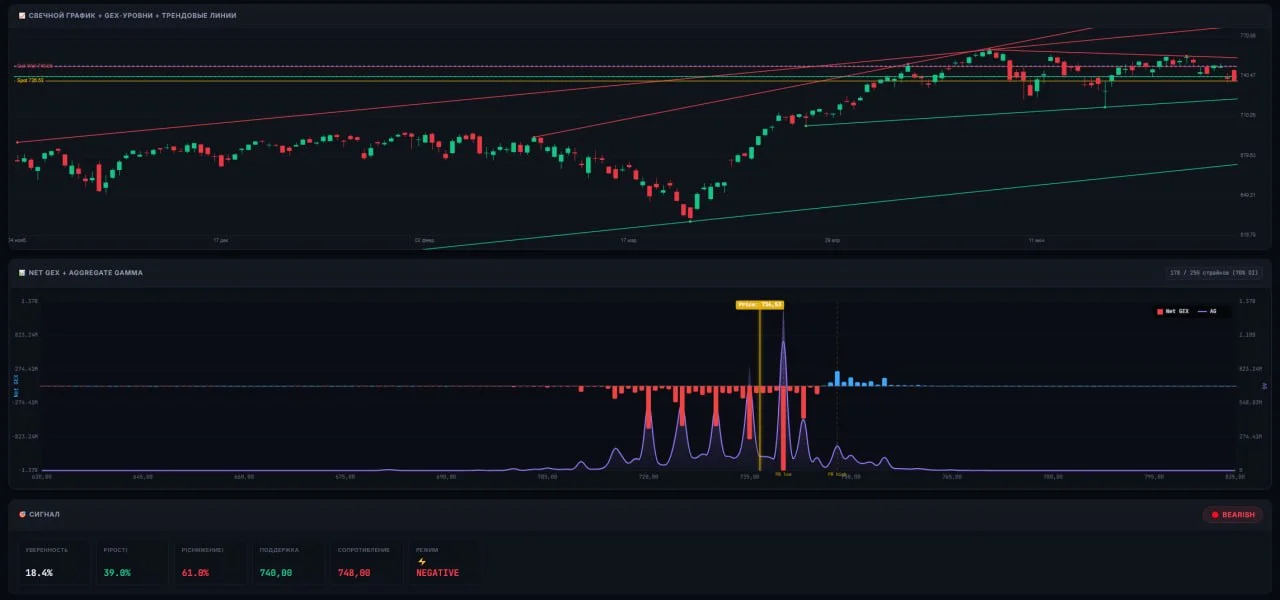Image resolution: width=1280 pixels, height=600 pixels.
Task: Click the candlestick chart panel header icon
Action: 22,16
